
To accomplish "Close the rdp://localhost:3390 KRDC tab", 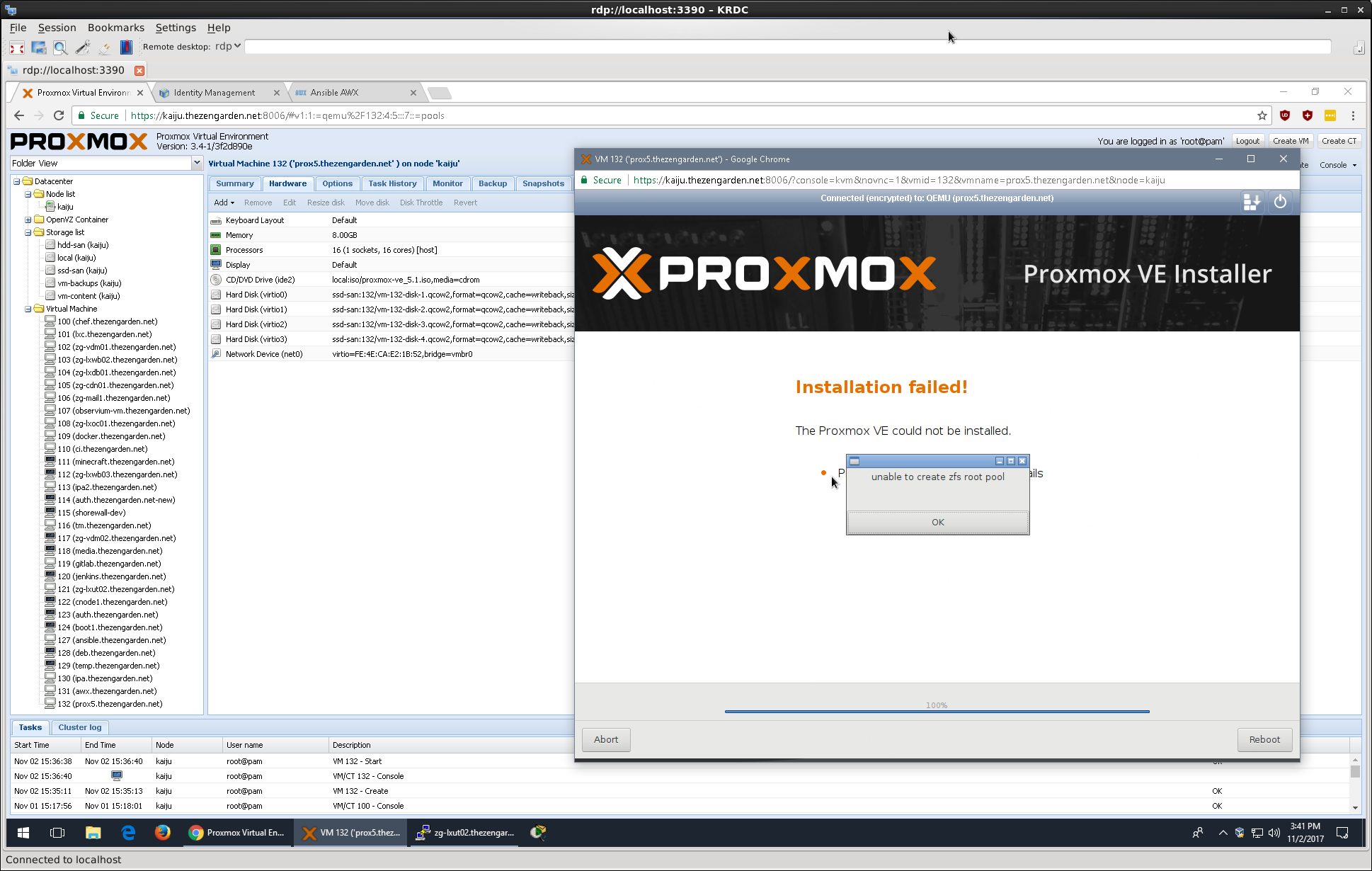I will pos(139,70).
